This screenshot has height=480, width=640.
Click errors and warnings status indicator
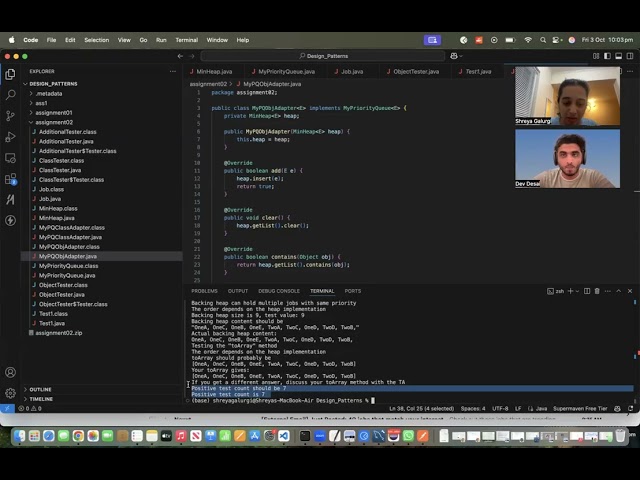coord(30,408)
